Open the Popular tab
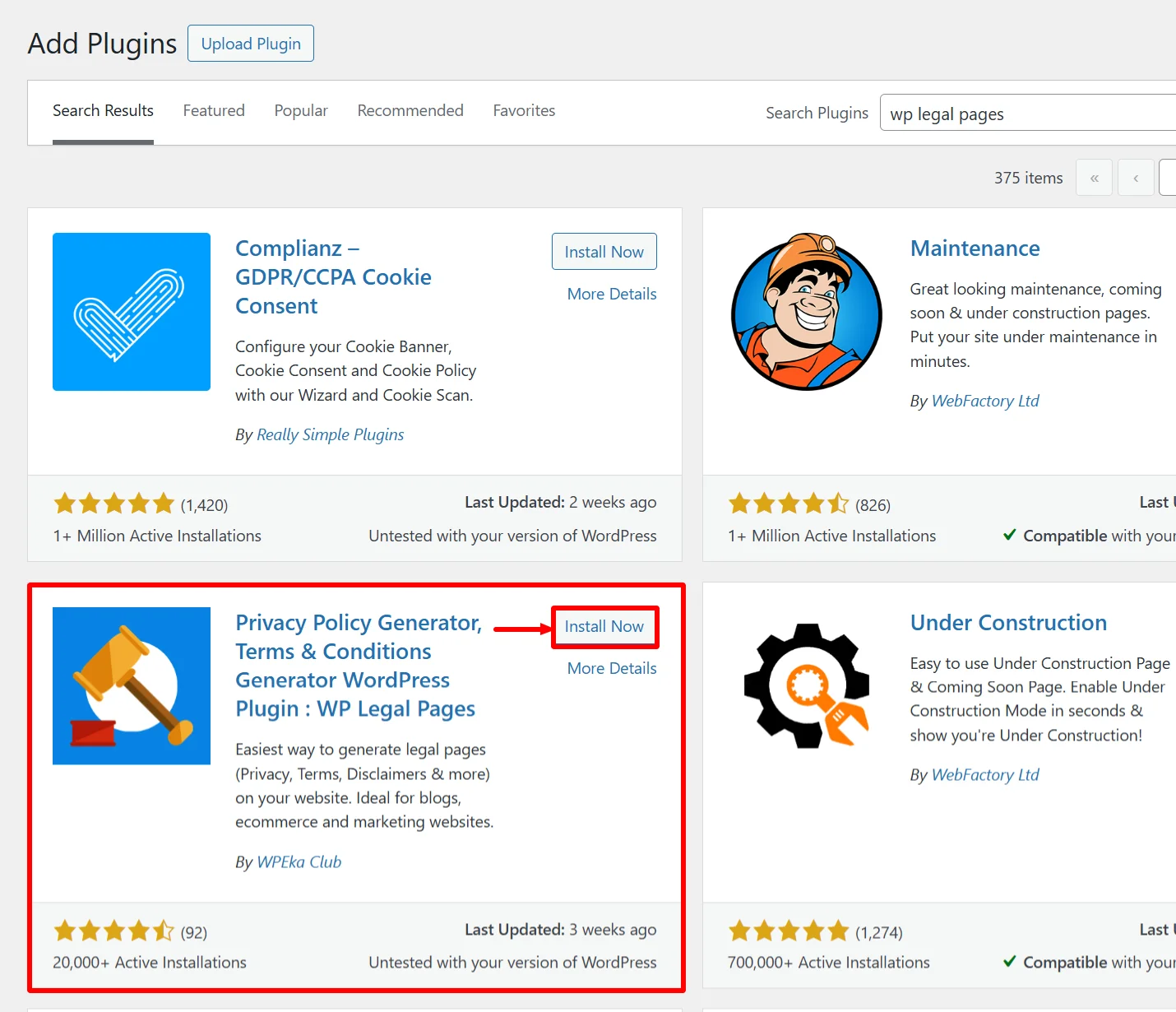 pos(301,110)
